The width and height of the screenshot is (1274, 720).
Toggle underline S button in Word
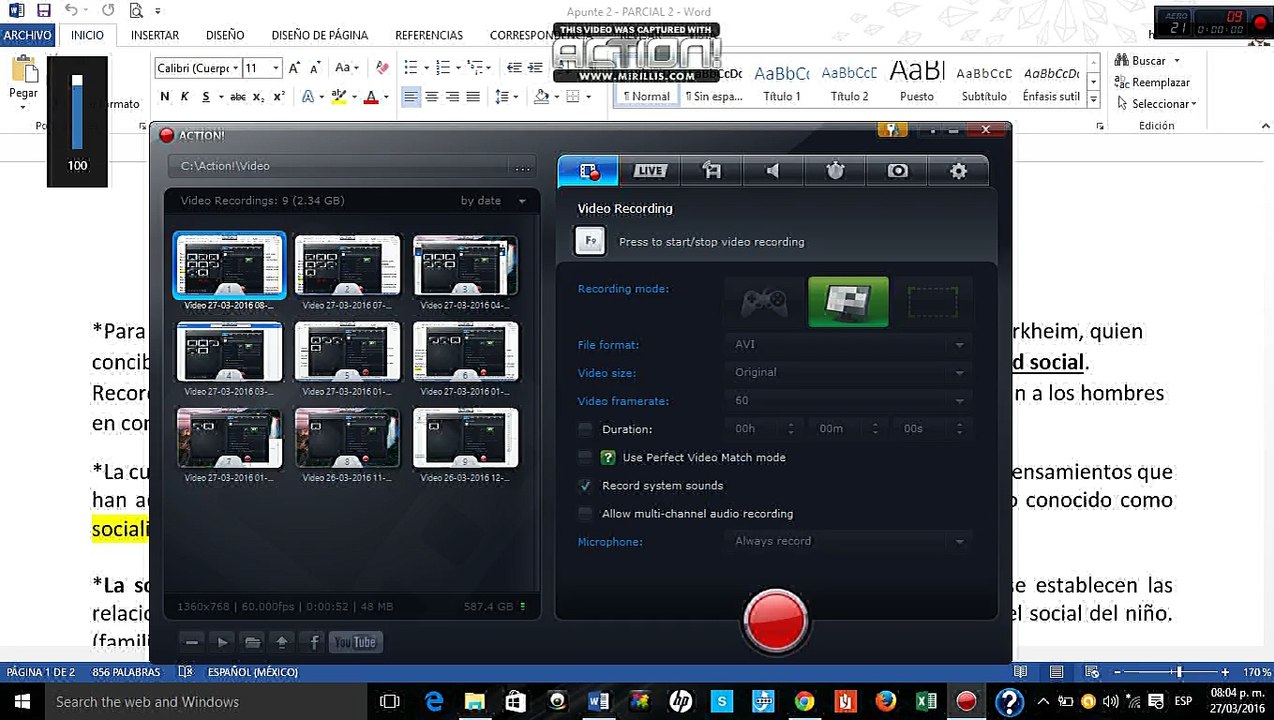coord(206,97)
